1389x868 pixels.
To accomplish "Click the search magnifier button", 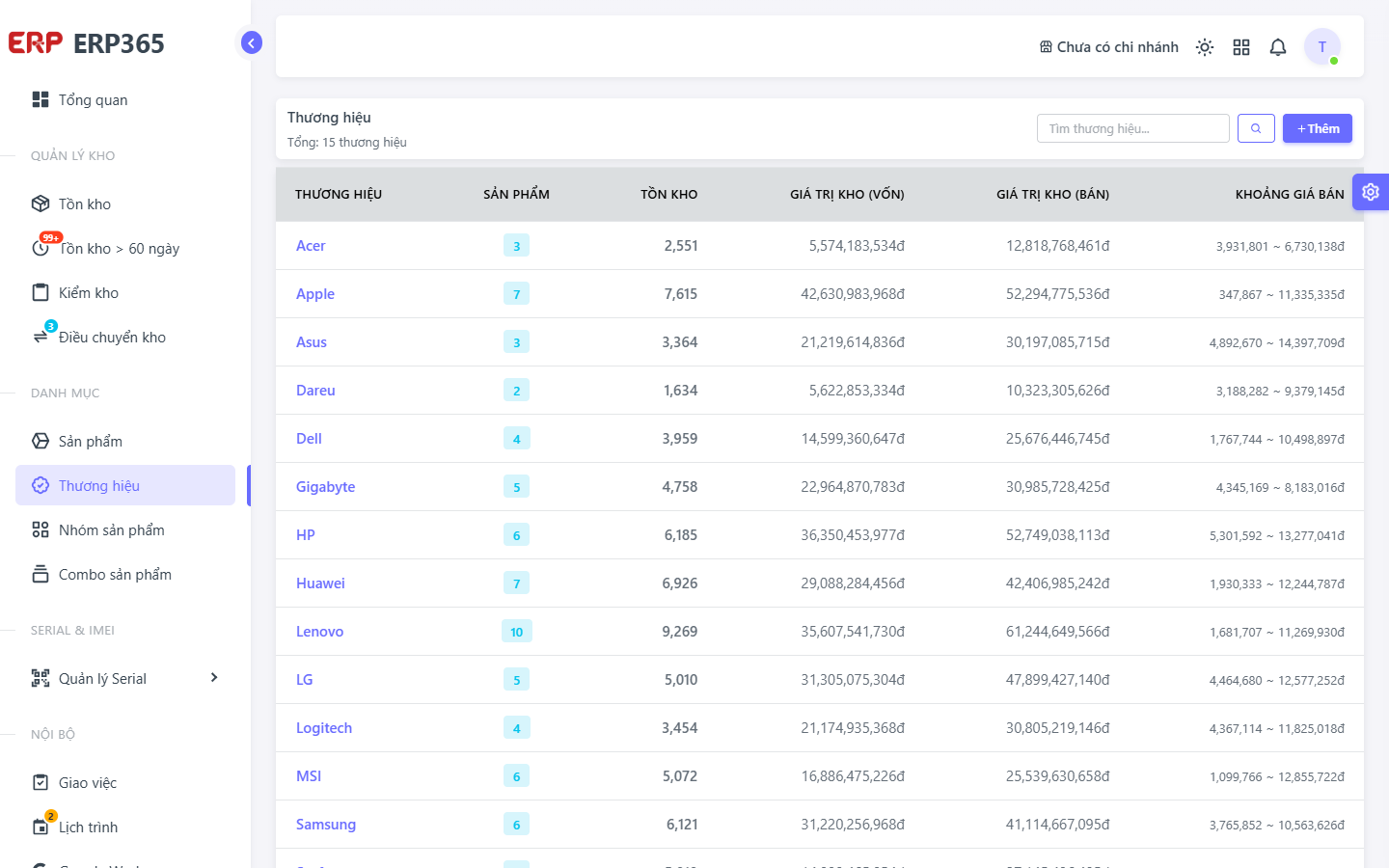I will [x=1256, y=128].
